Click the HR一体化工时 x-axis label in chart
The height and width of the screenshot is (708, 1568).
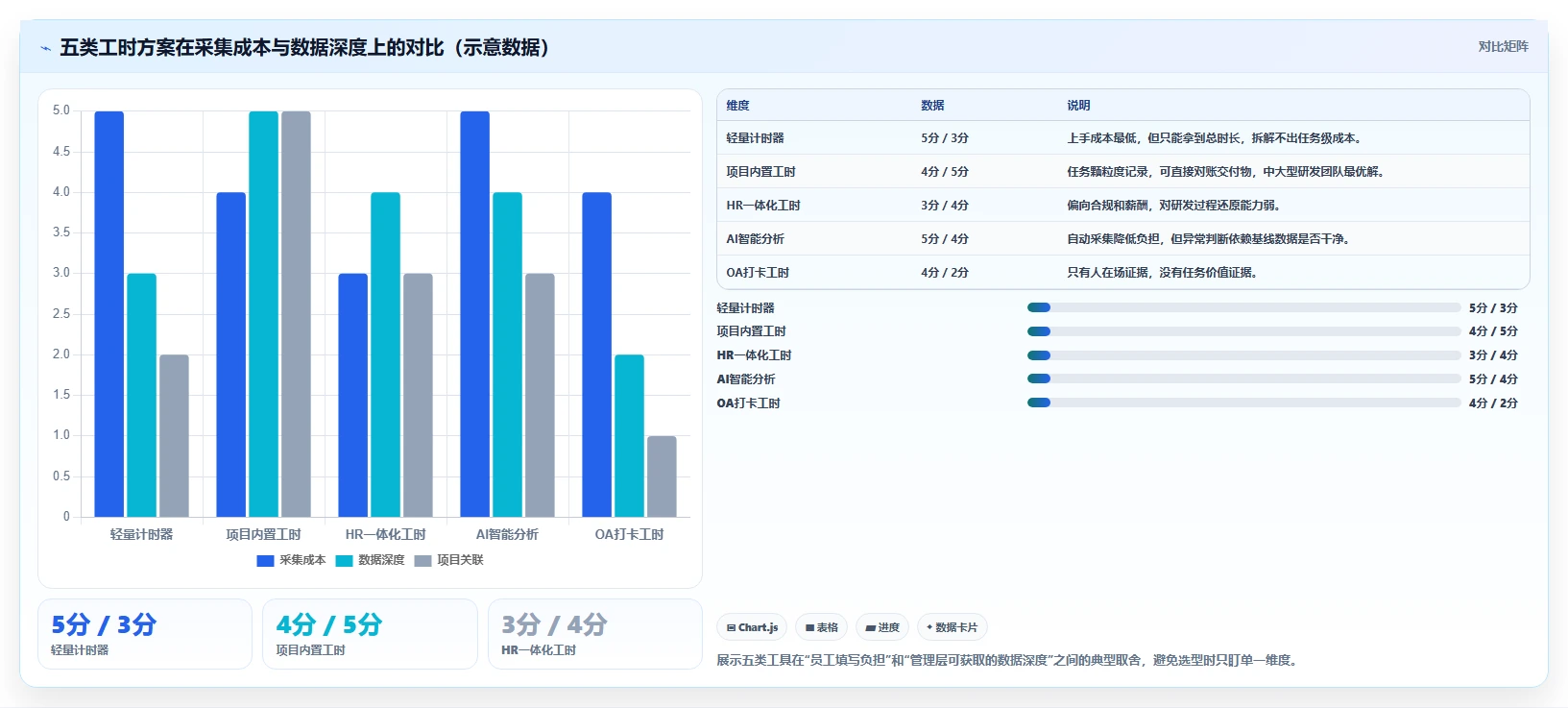click(x=385, y=534)
